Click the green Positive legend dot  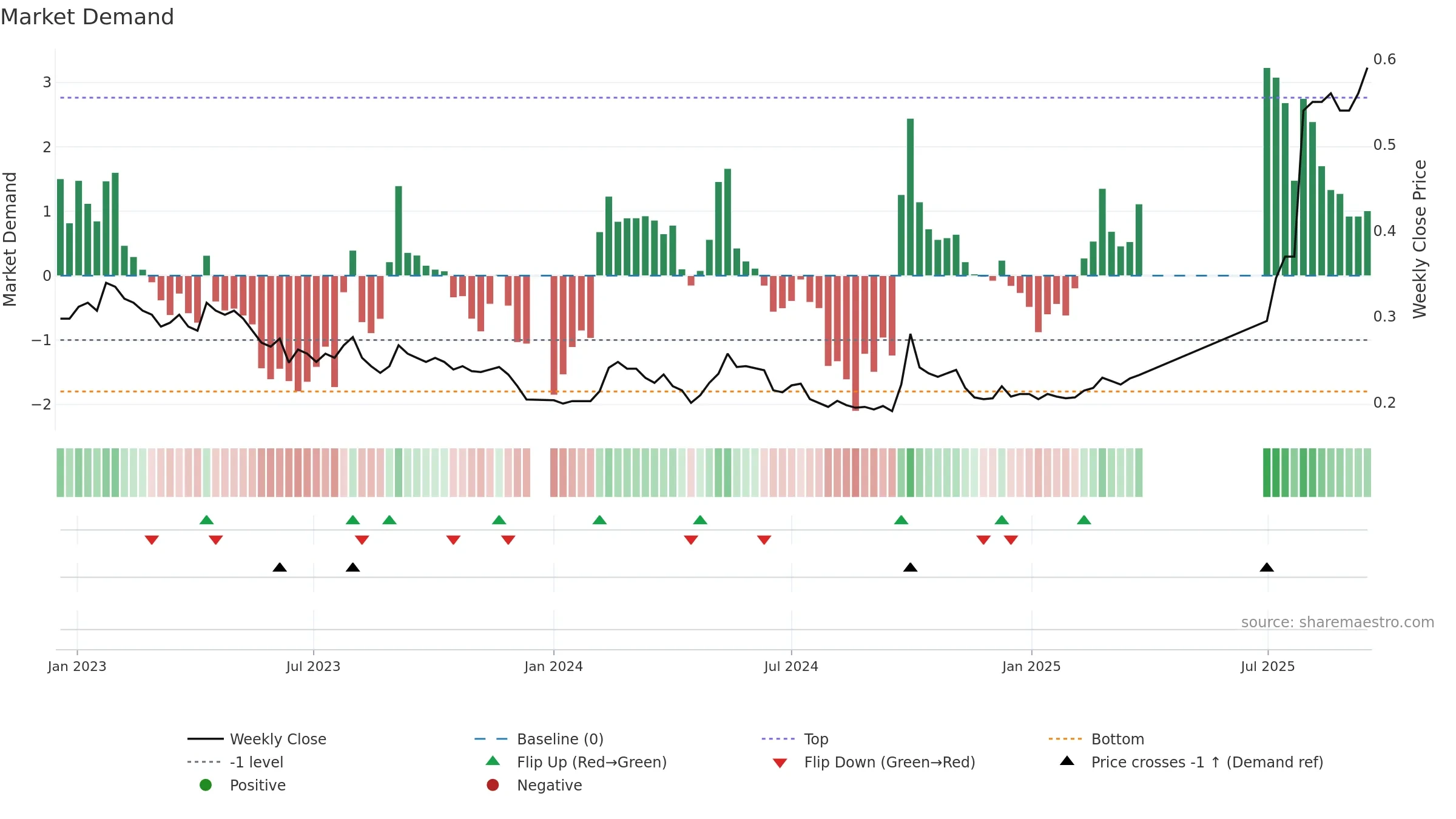pos(206,785)
